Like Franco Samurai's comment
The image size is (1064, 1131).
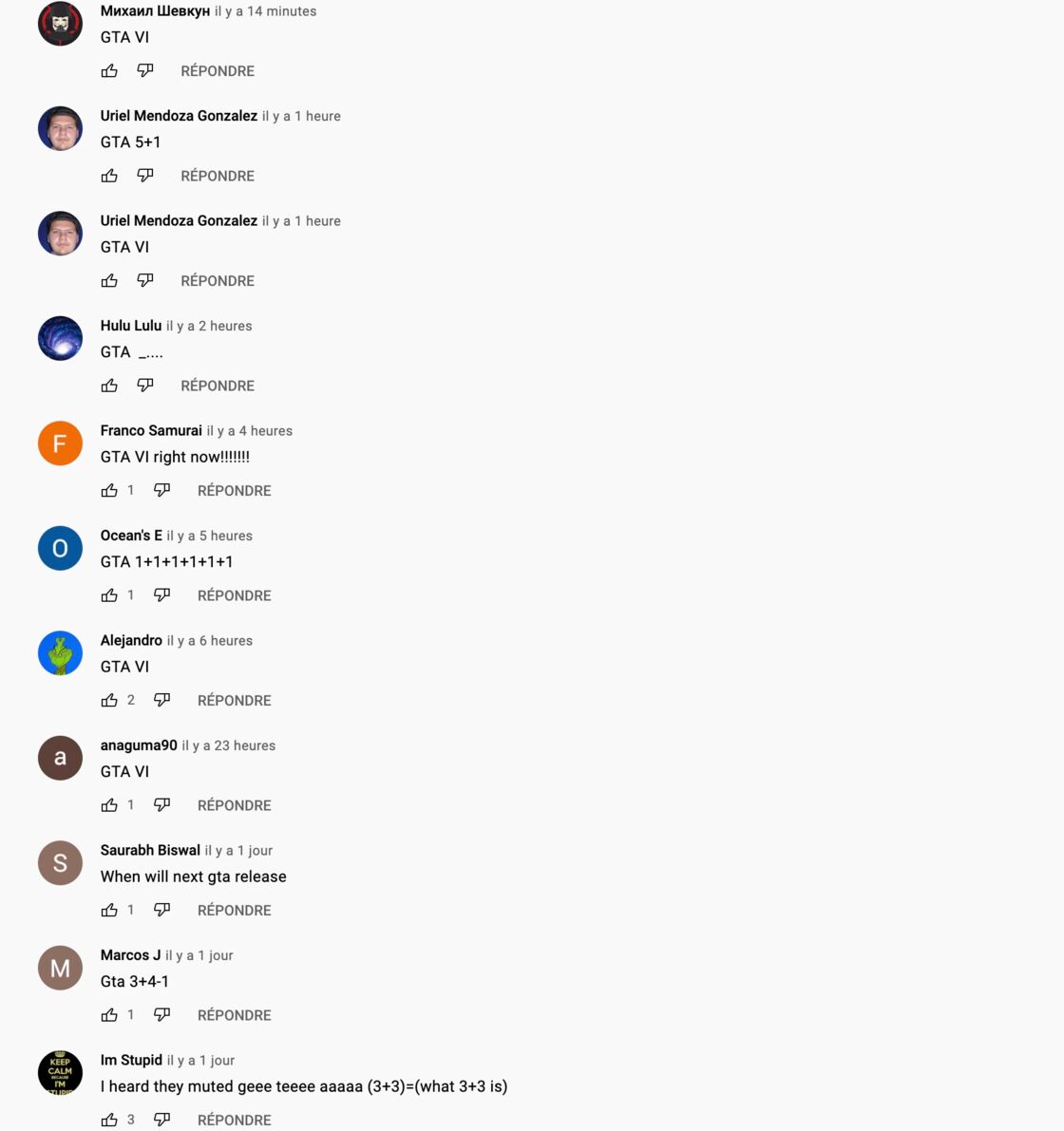pos(109,491)
